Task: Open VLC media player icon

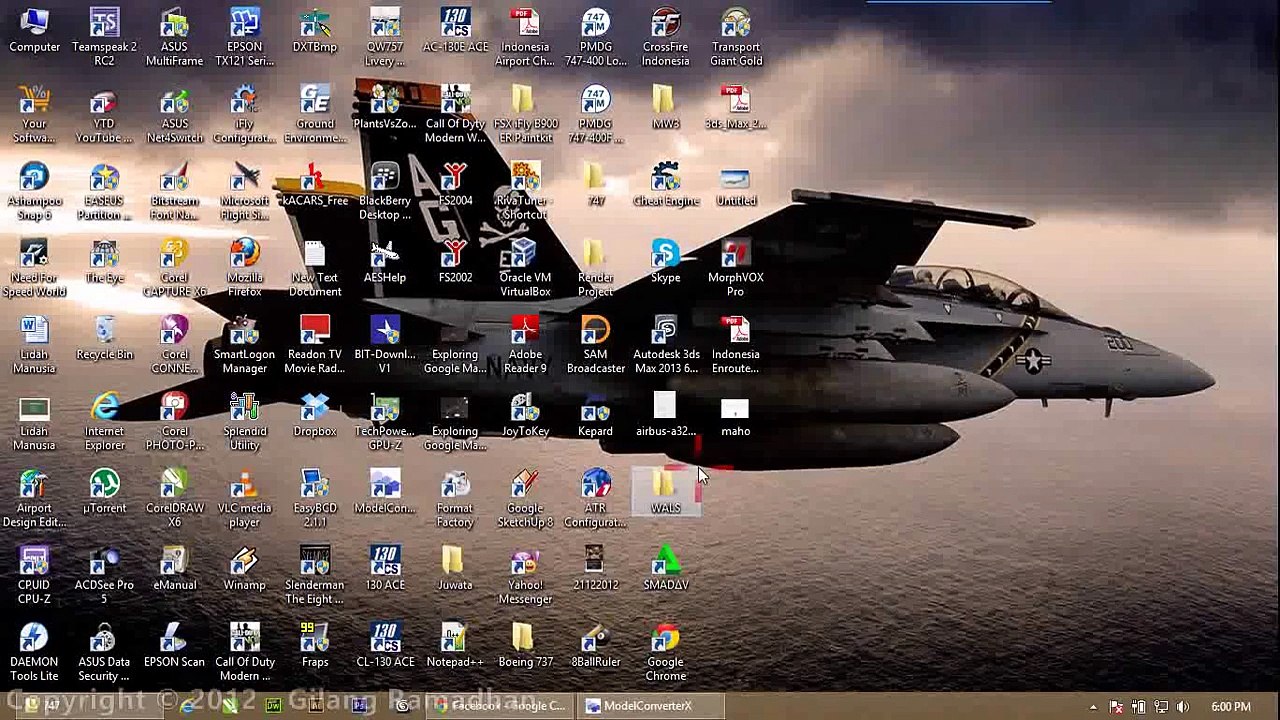Action: coord(244,500)
